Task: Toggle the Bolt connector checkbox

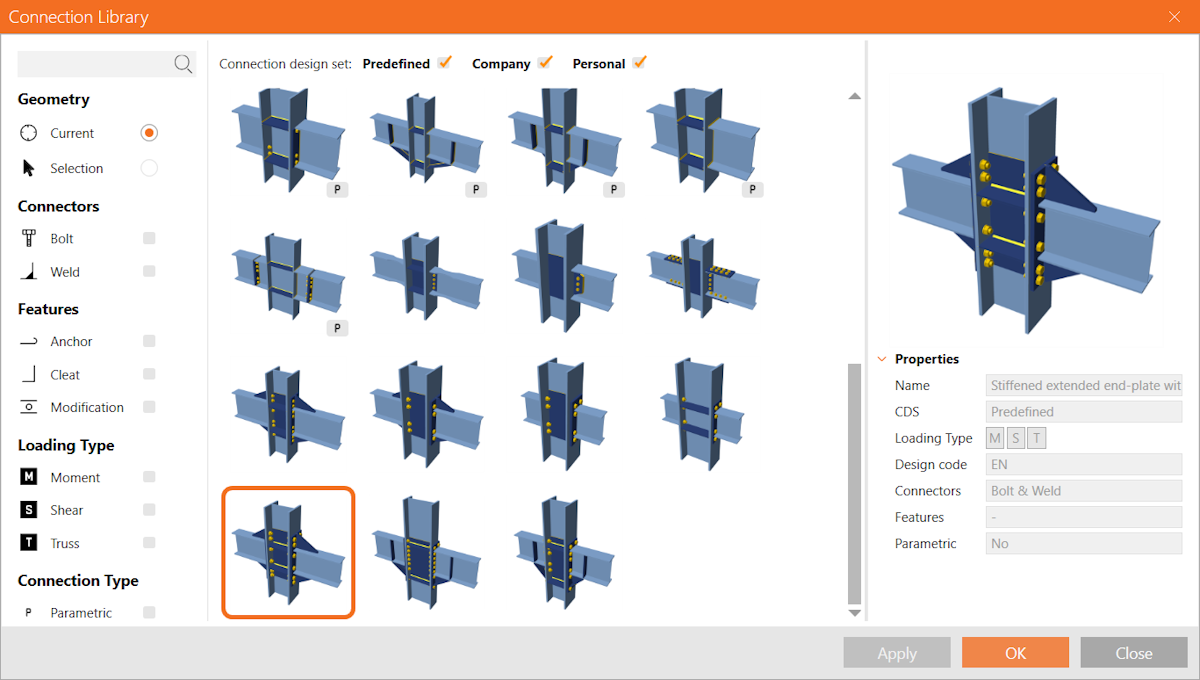Action: click(149, 238)
